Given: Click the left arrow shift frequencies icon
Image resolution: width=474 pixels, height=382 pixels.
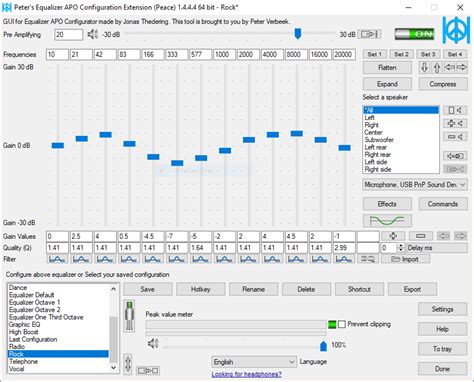Looking at the screenshot, I should pos(449,68).
